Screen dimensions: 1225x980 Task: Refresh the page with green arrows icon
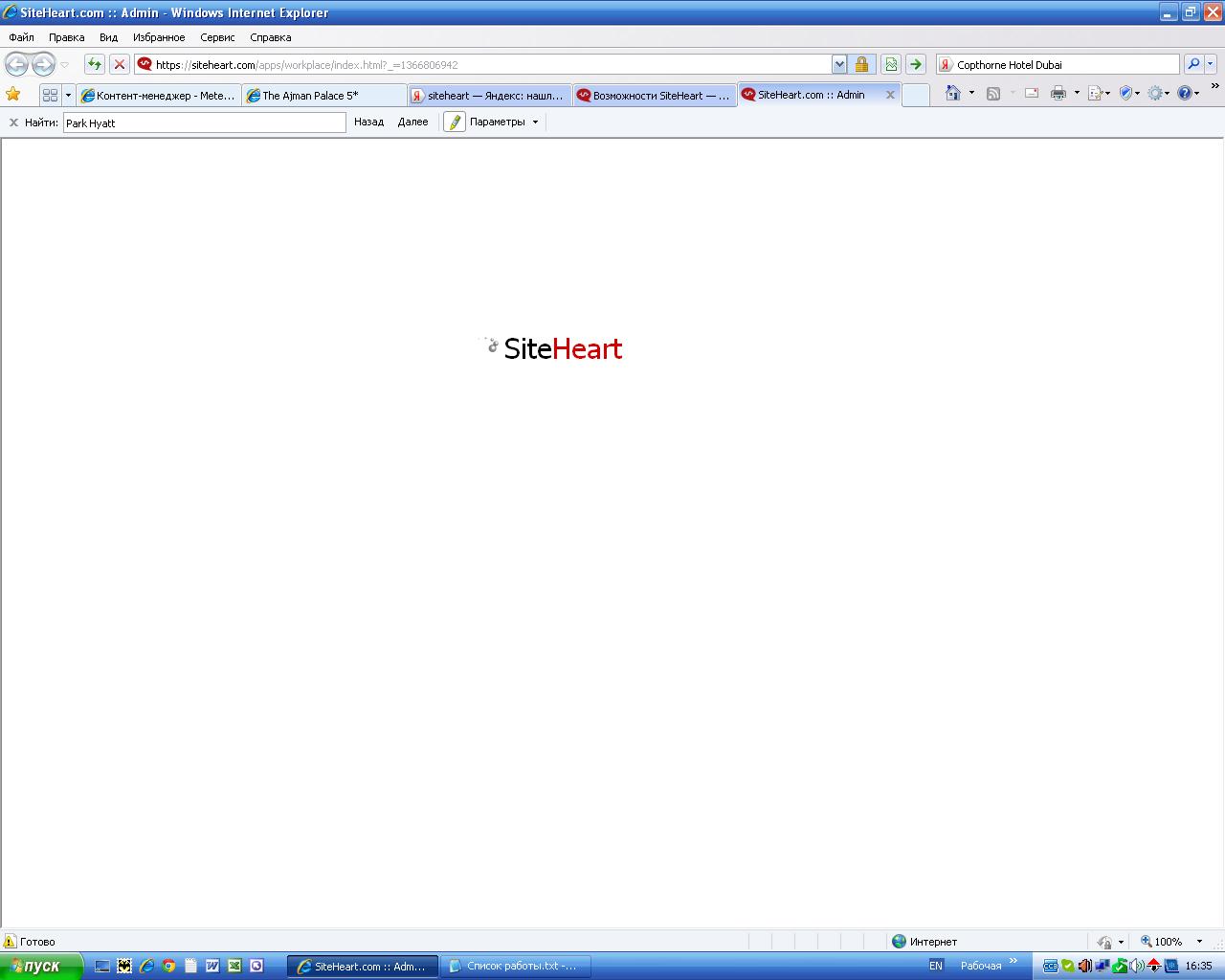coord(94,64)
